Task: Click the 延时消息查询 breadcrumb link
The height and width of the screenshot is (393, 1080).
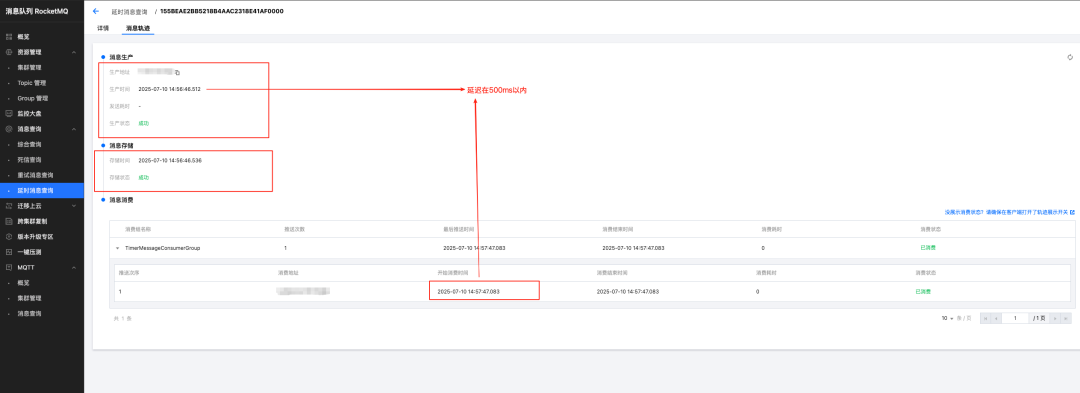Action: pos(129,12)
